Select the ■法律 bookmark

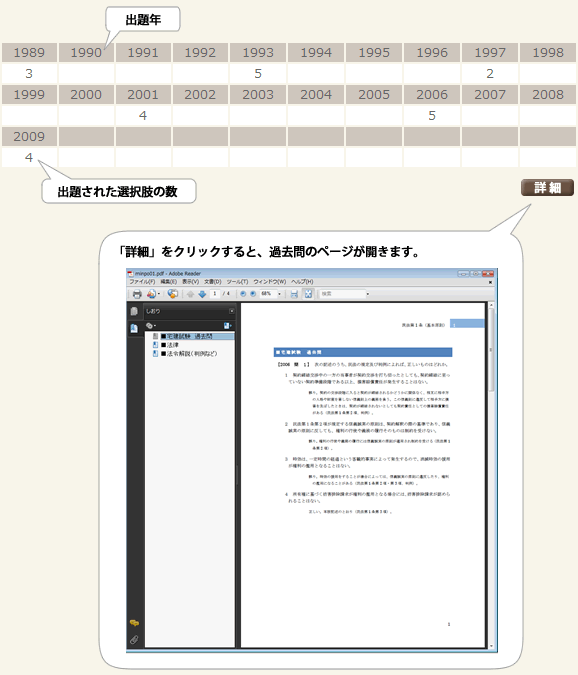tap(170, 345)
